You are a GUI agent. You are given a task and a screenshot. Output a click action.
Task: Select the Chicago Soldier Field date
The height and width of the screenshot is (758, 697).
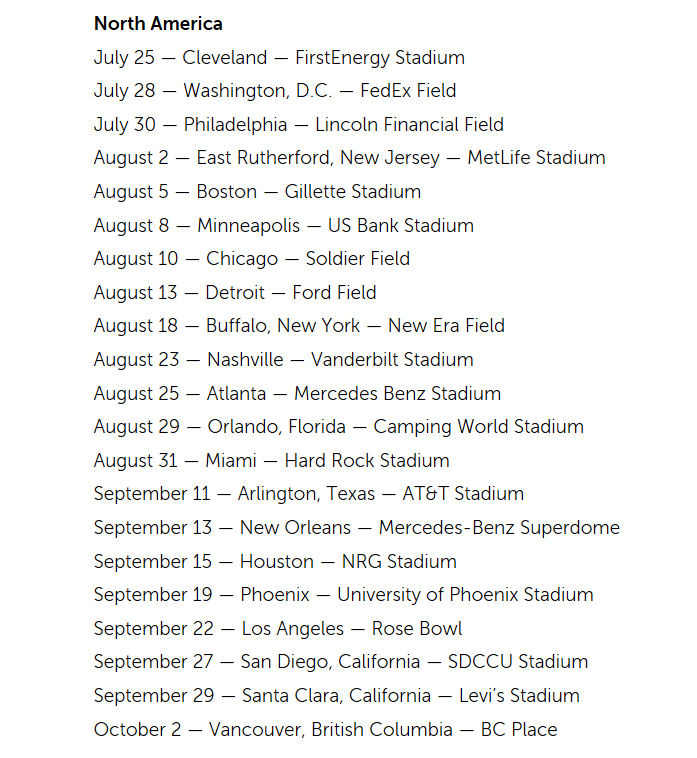click(x=252, y=259)
